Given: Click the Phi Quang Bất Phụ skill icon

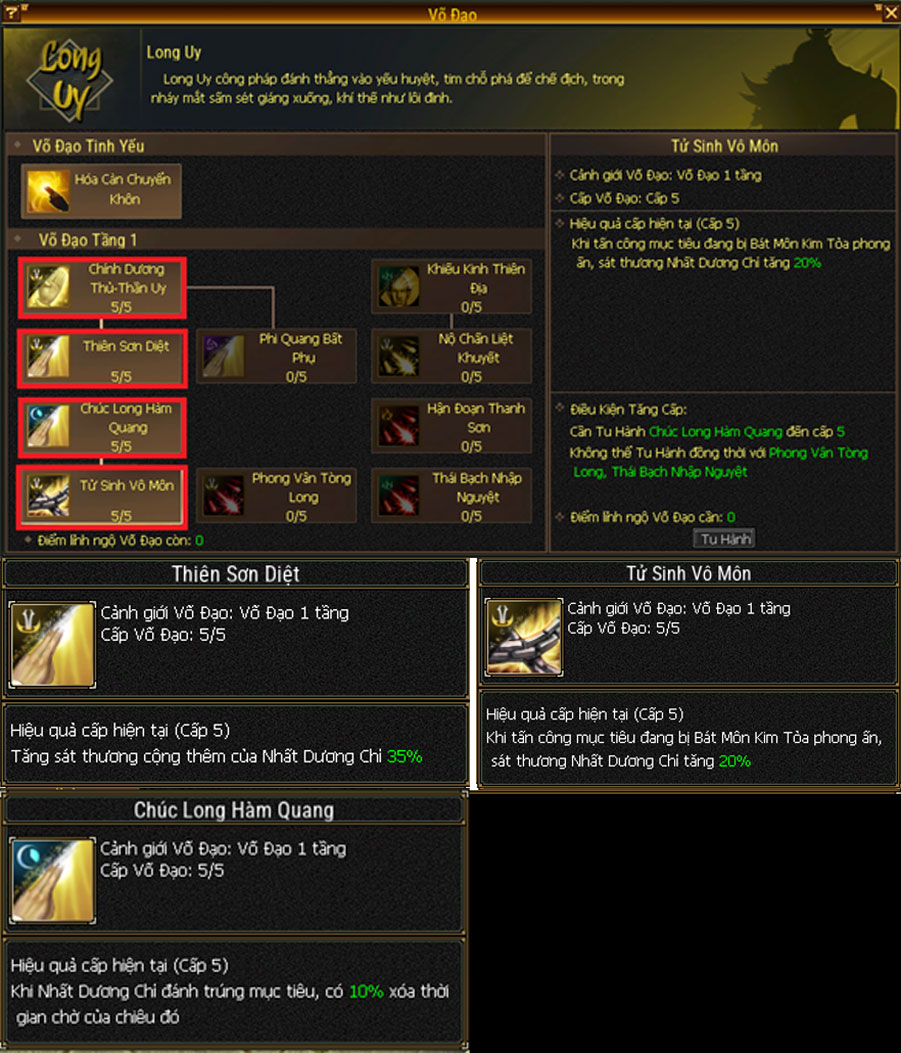Looking at the screenshot, I should point(224,357).
